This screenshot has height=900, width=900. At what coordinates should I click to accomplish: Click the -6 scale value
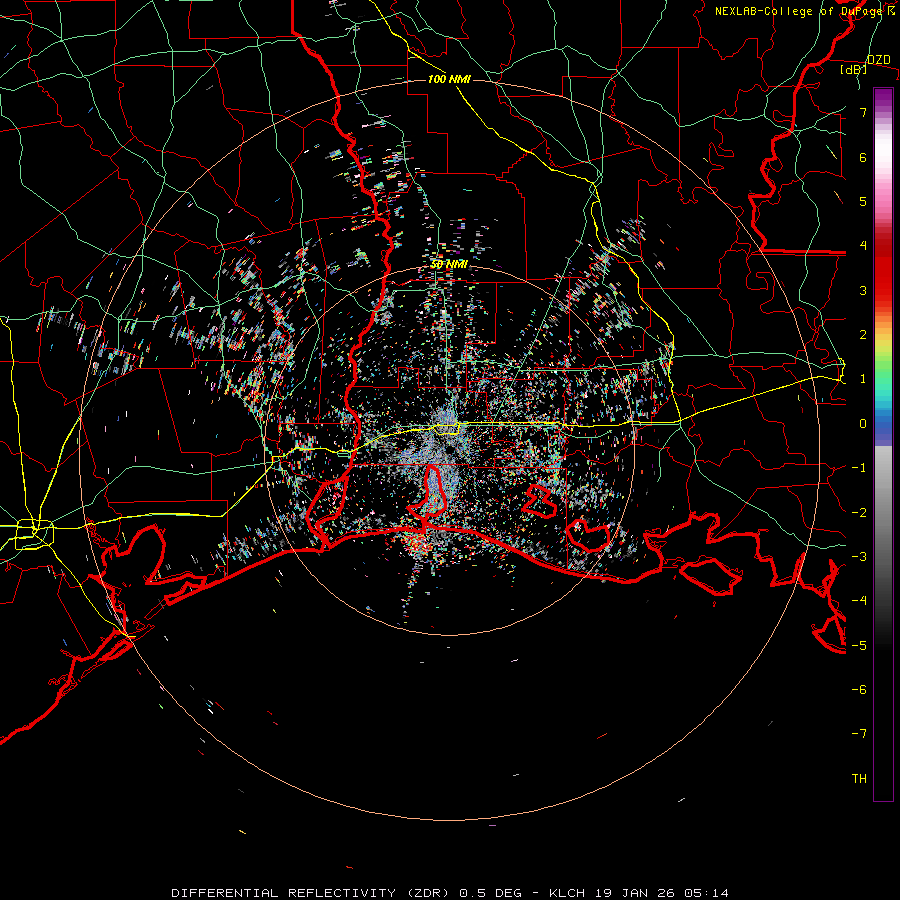pyautogui.click(x=859, y=690)
